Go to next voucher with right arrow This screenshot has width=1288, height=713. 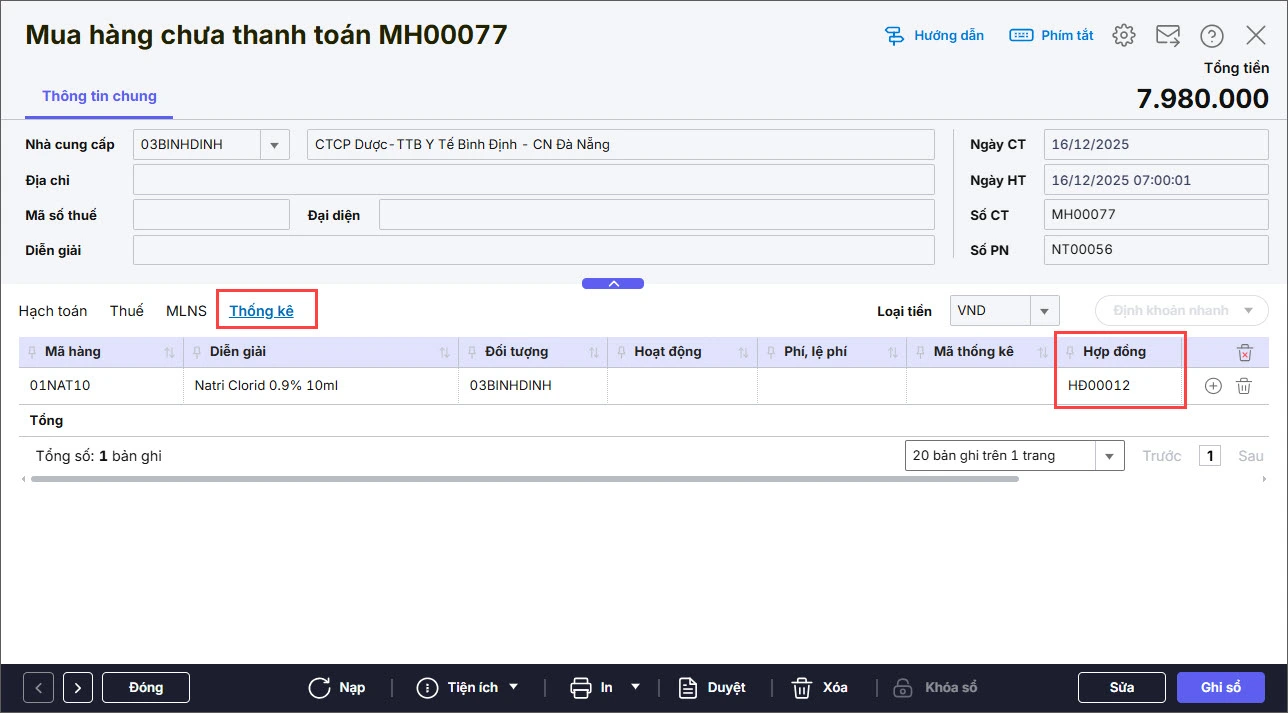point(78,688)
